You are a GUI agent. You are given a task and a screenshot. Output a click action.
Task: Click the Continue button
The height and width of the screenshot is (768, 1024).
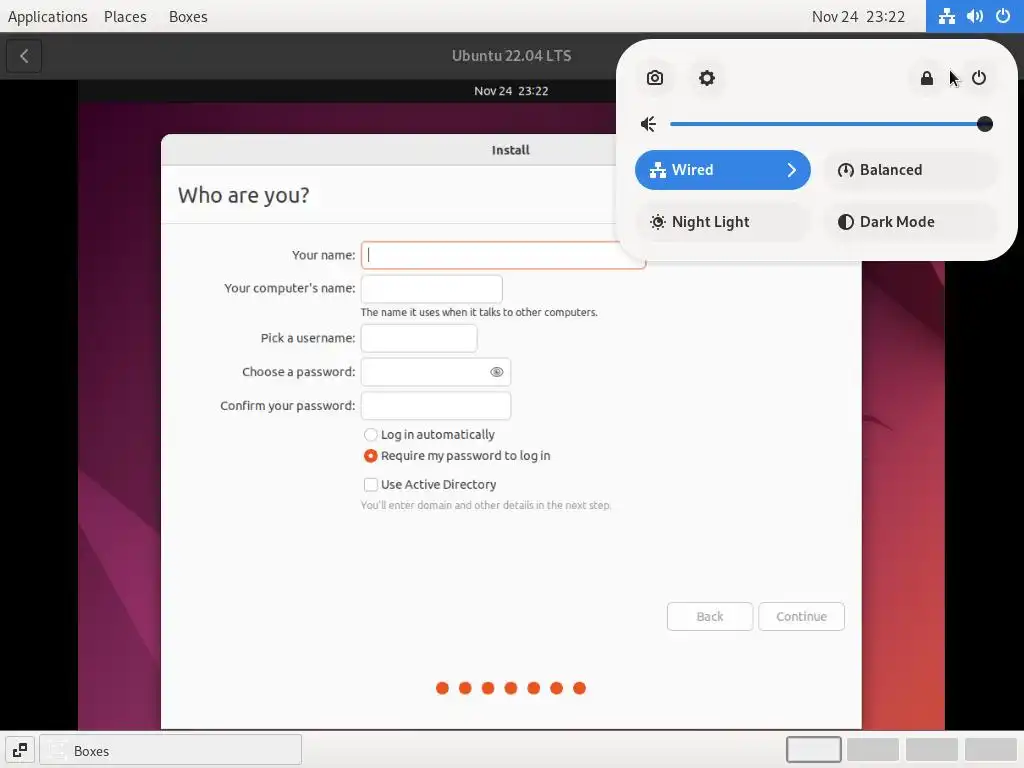pos(801,616)
